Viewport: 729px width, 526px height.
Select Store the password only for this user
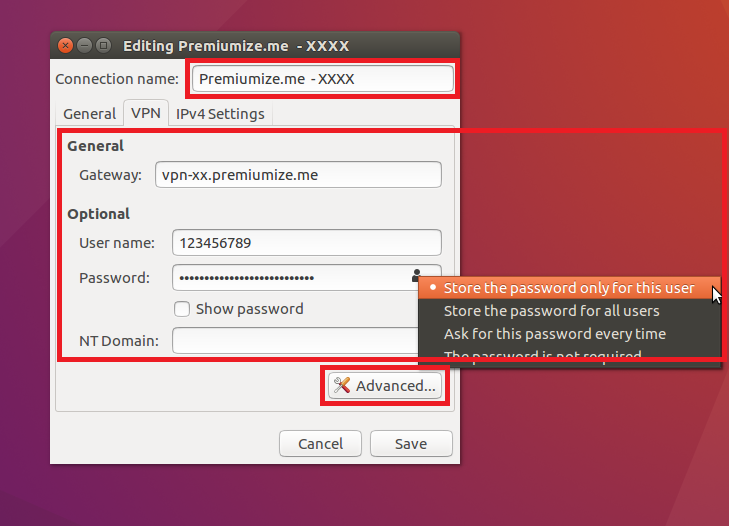pos(569,288)
